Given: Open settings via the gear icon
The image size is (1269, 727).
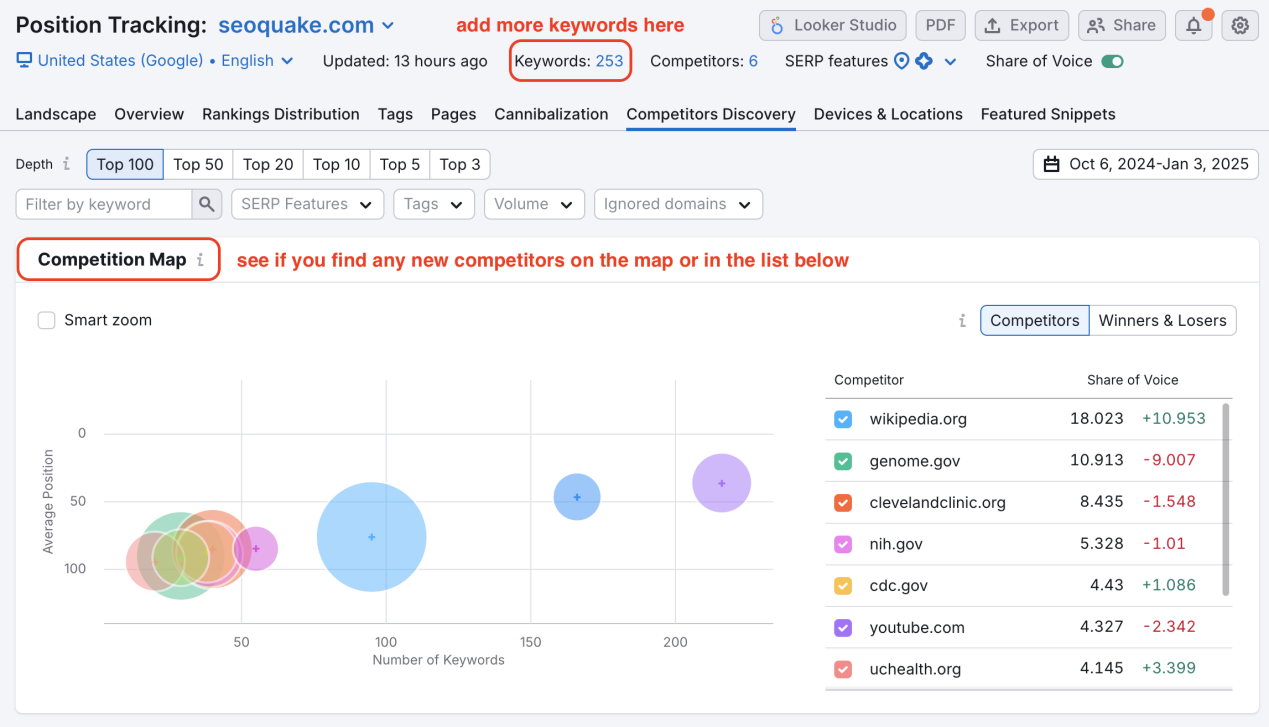Looking at the screenshot, I should pos(1240,26).
